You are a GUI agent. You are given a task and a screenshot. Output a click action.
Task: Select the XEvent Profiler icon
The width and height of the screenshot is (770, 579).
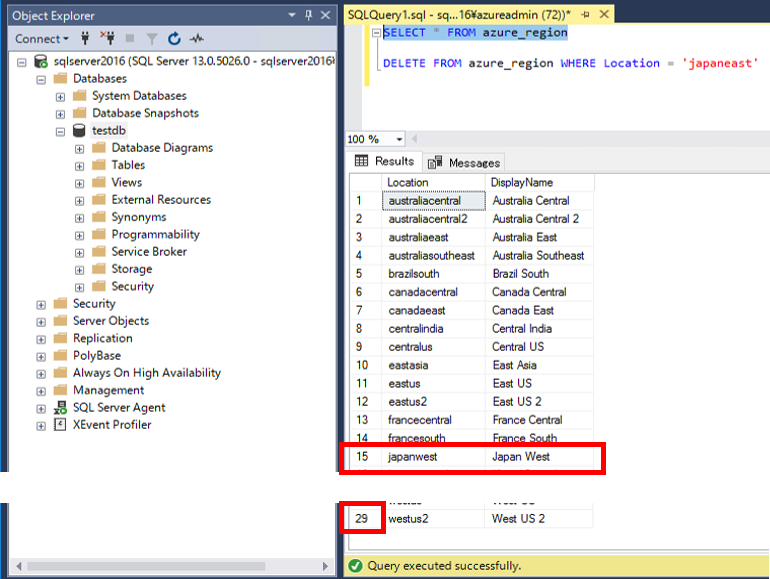point(60,425)
